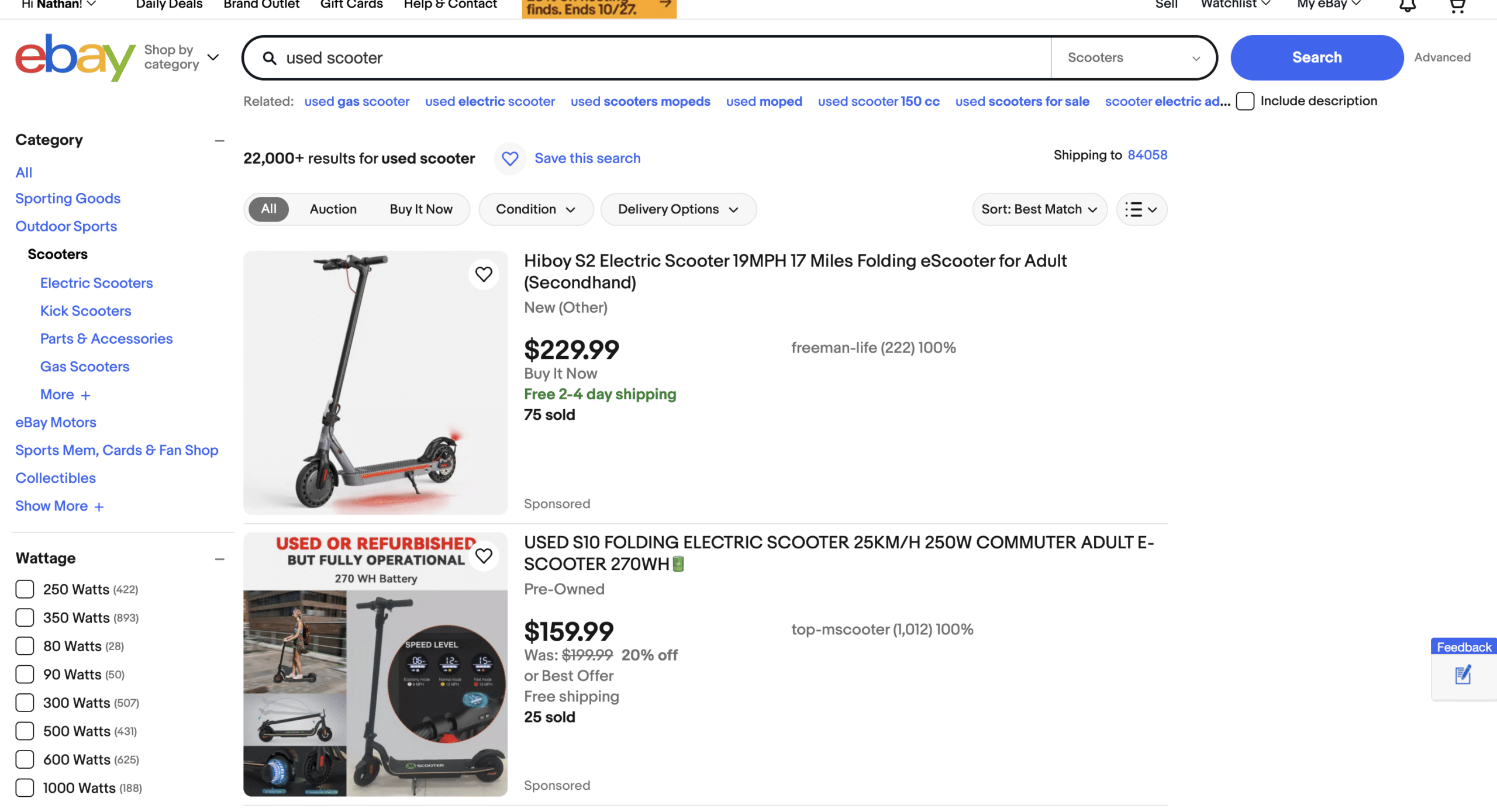
Task: Expand More under Gas Scooters
Action: [64, 395]
